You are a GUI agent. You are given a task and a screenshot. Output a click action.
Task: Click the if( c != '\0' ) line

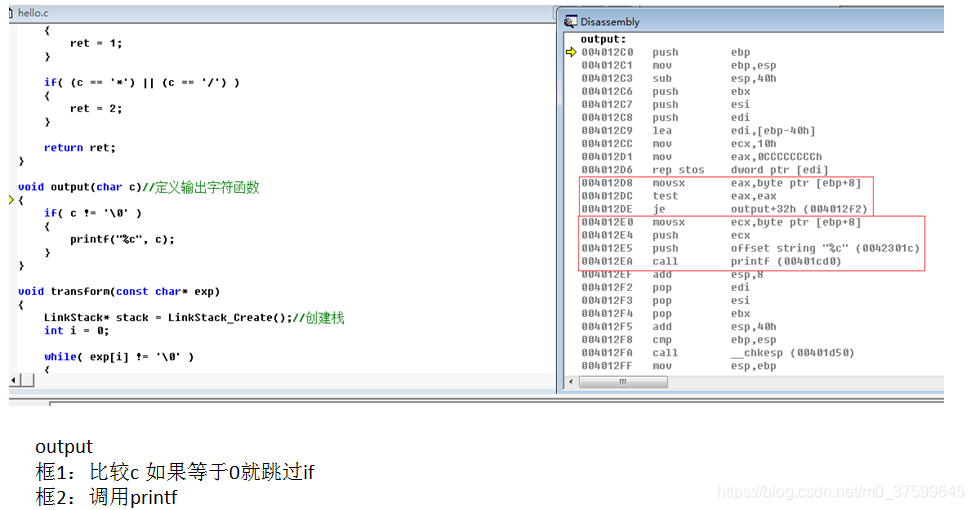[93, 212]
